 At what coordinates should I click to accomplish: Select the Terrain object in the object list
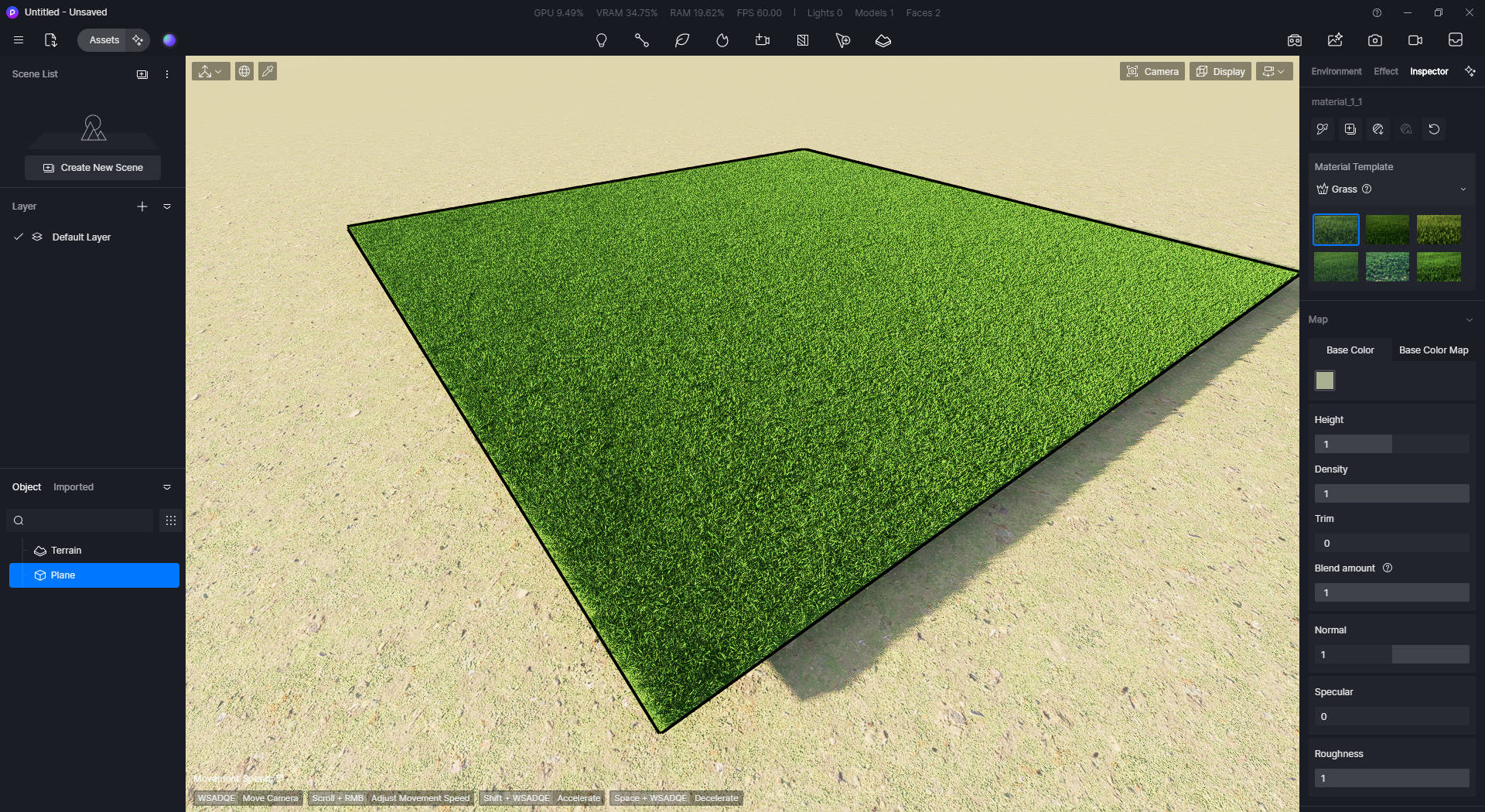tap(67, 550)
